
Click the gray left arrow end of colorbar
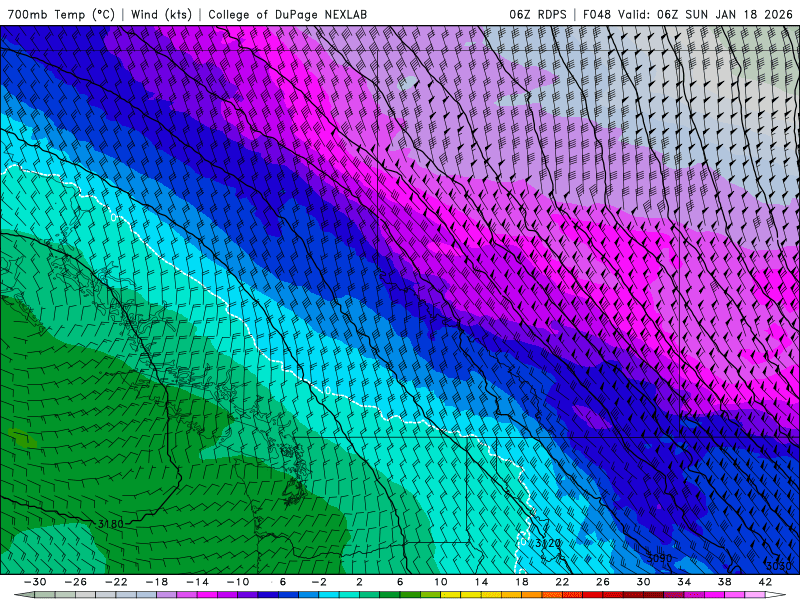tap(23, 595)
